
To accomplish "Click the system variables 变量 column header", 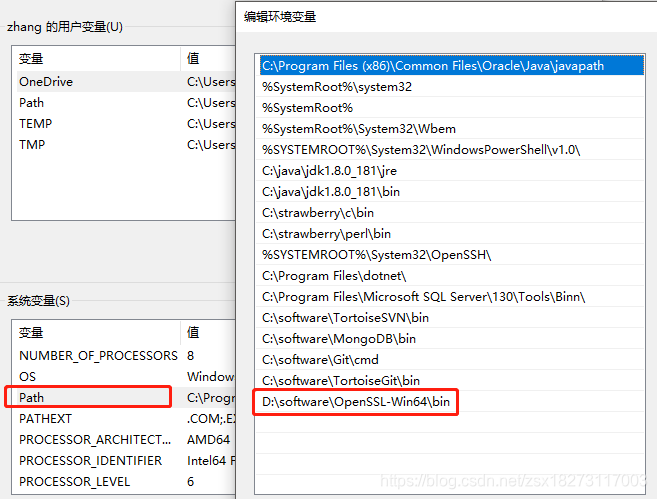I will click(97, 333).
